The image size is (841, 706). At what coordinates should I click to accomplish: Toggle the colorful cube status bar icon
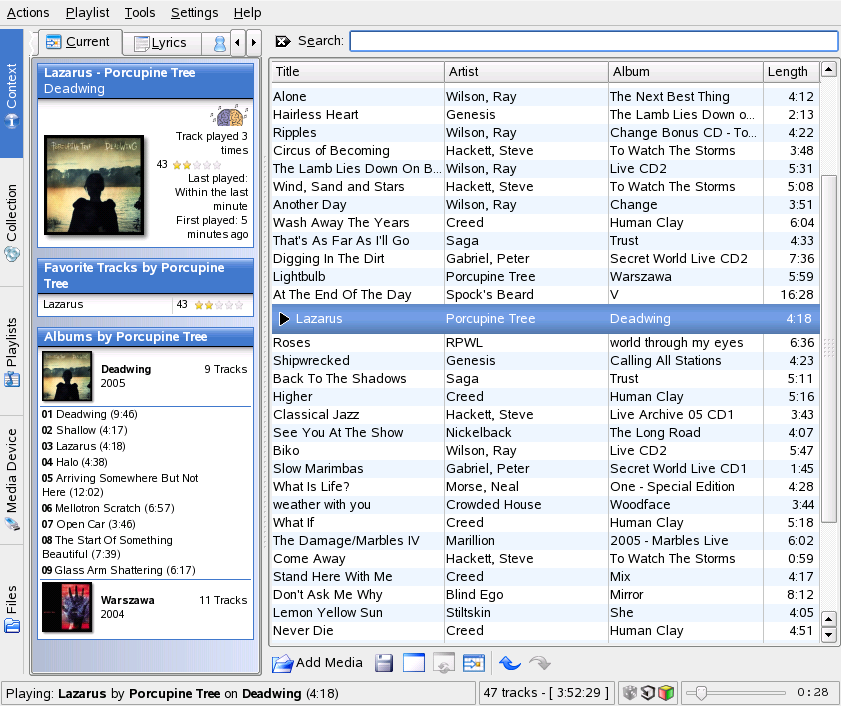point(665,692)
